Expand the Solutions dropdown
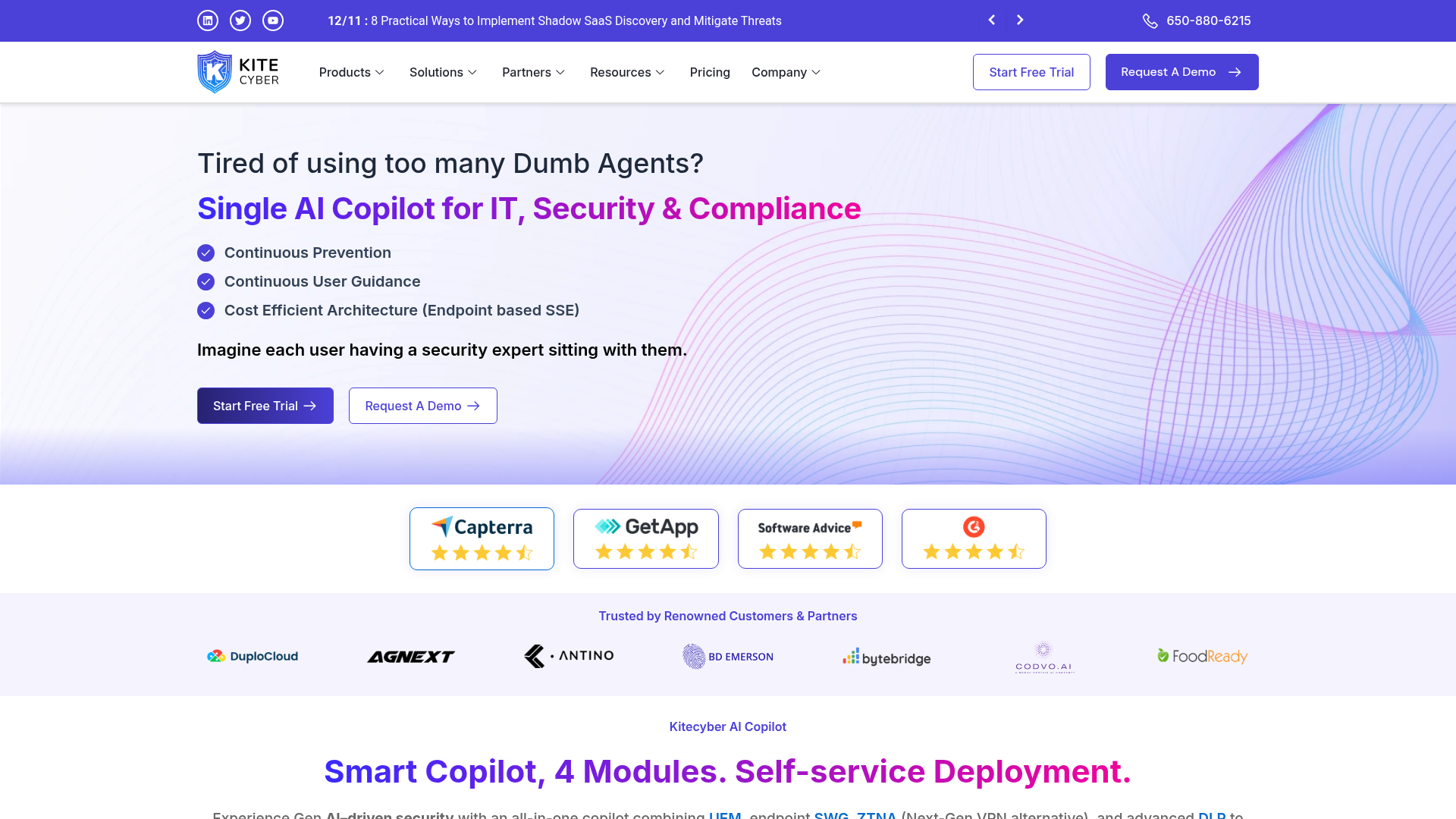1456x819 pixels. (443, 72)
